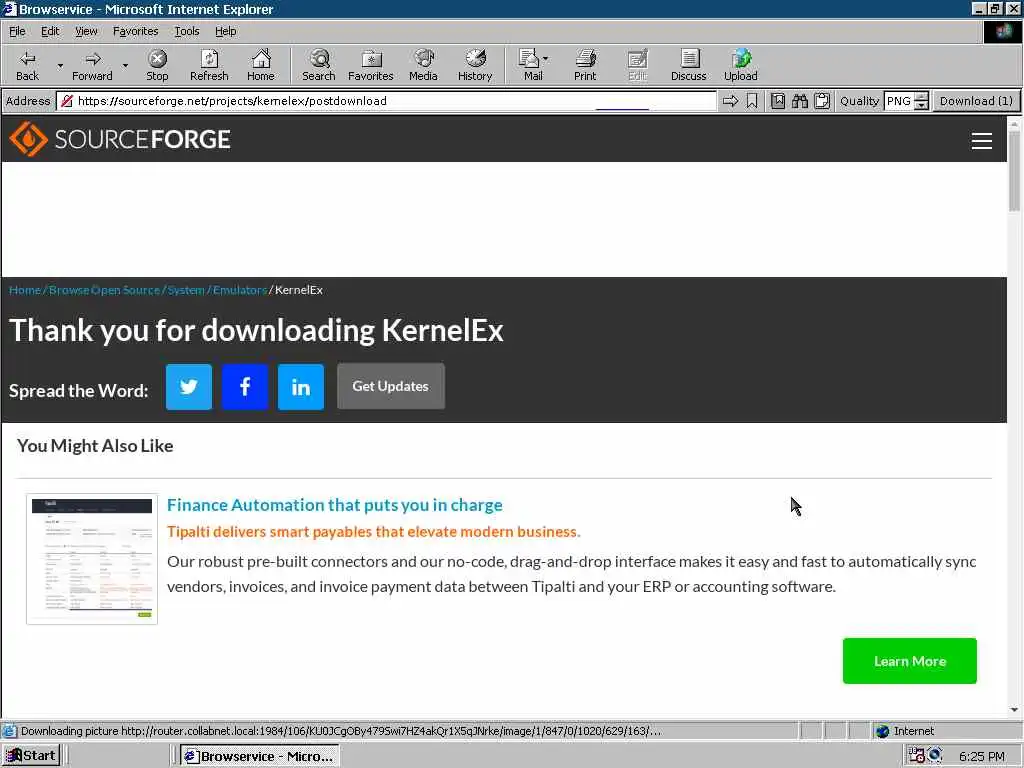Viewport: 1024px width, 768px height.
Task: Reload the page with the Refresh icon
Action: 209,65
